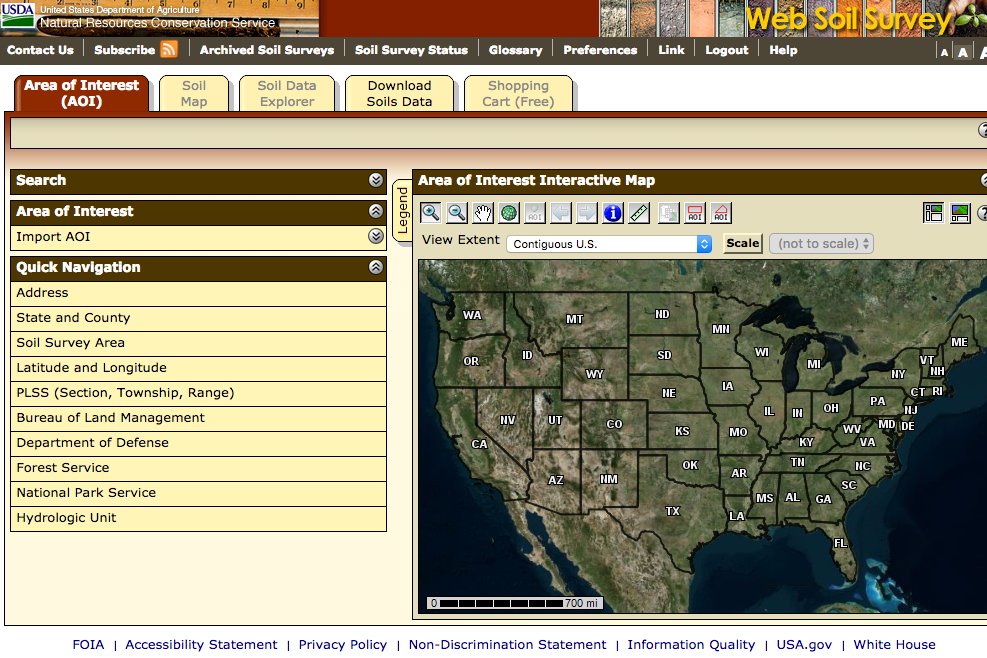Open the White House footer link
This screenshot has height=658, width=987.
coord(894,645)
